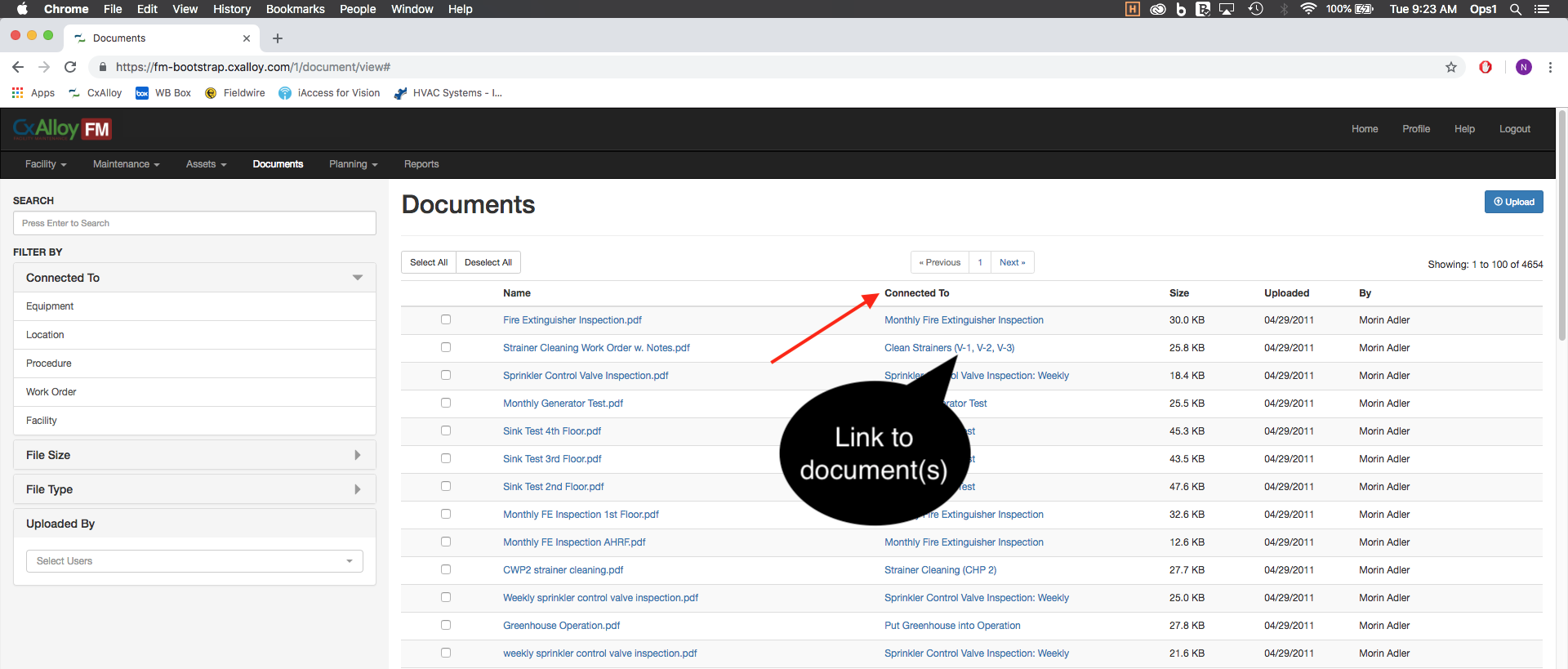Open the Notification Center list icon
Viewport: 1568px width, 669px height.
coord(1542,9)
